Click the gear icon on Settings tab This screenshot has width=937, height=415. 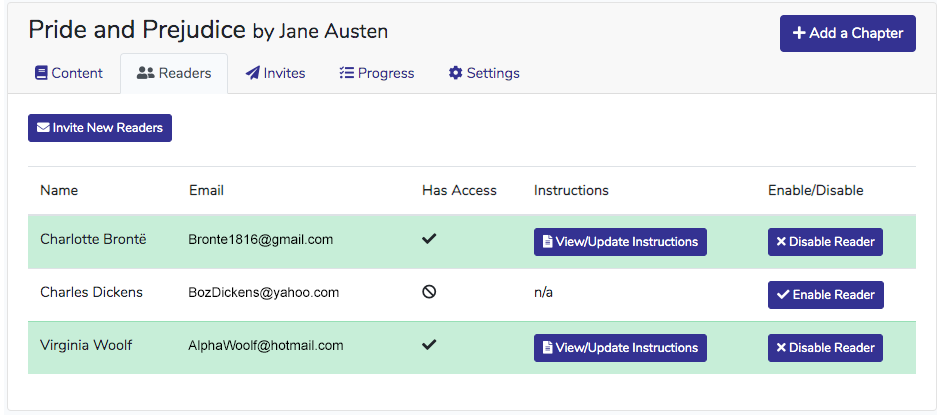[456, 73]
